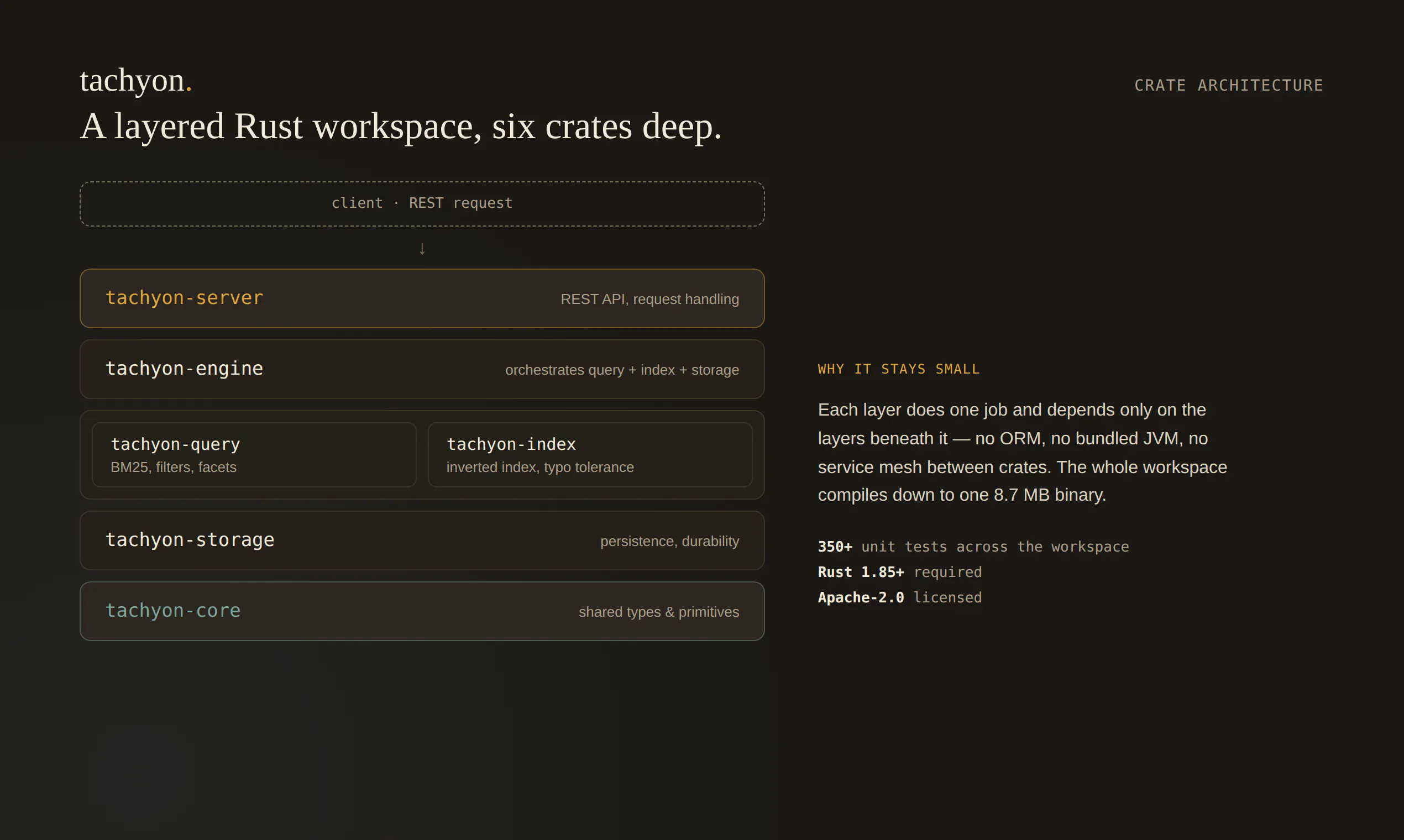This screenshot has height=840, width=1404.
Task: Click 'shared types & primitives' description
Action: click(658, 612)
